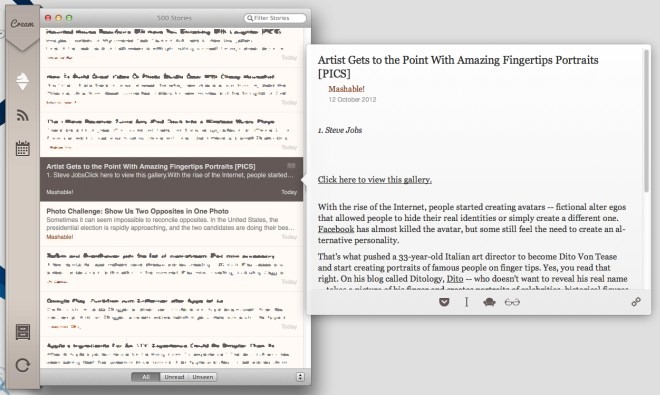Click the small icon on selected story row

(x=291, y=166)
